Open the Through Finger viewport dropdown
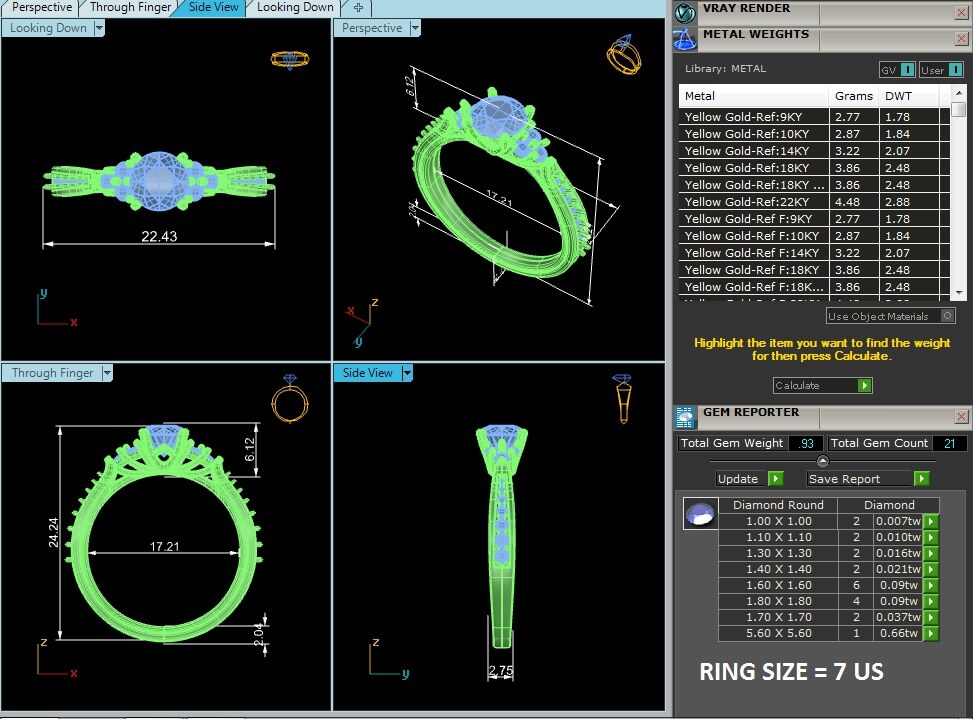975x725 pixels. pos(106,373)
